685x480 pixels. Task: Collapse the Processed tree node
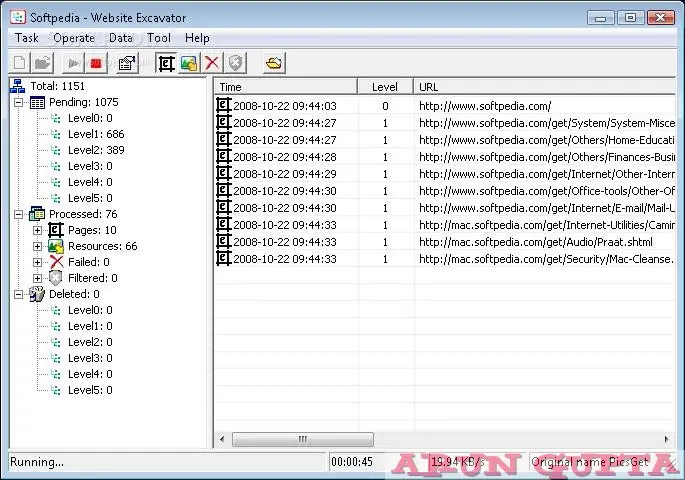click(18, 214)
